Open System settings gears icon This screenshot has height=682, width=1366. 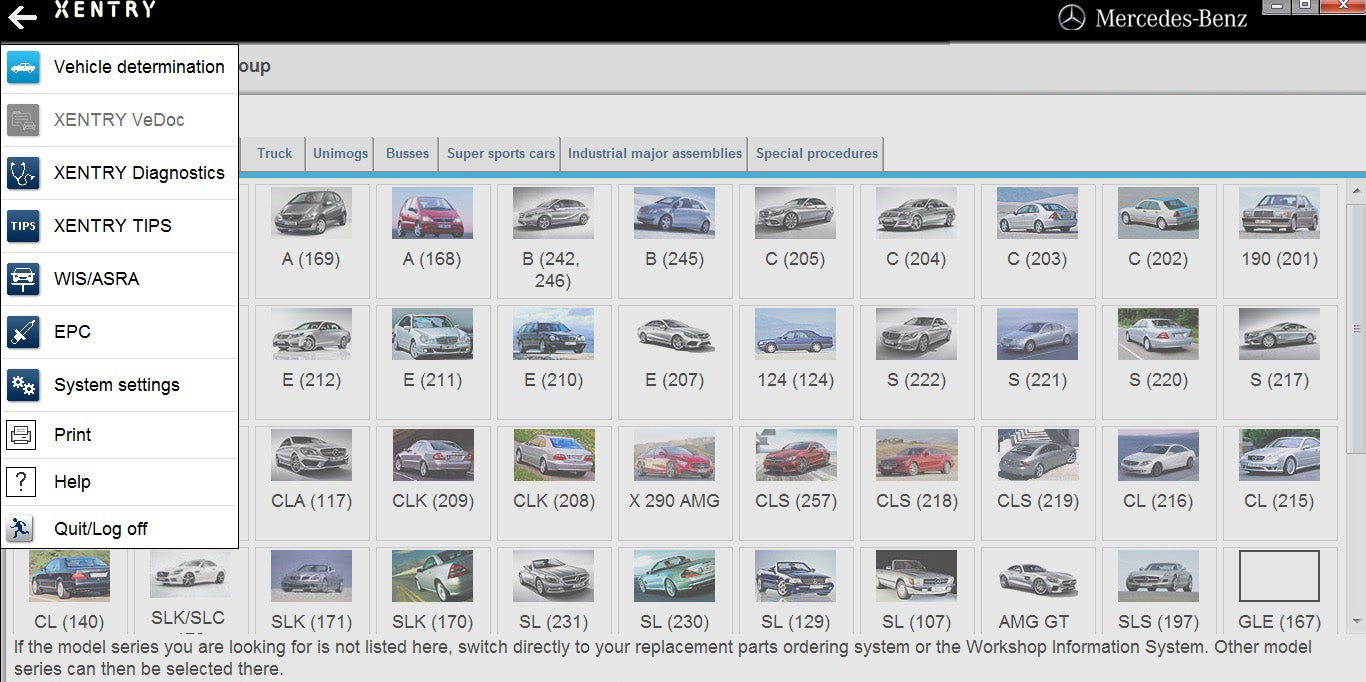[23, 385]
